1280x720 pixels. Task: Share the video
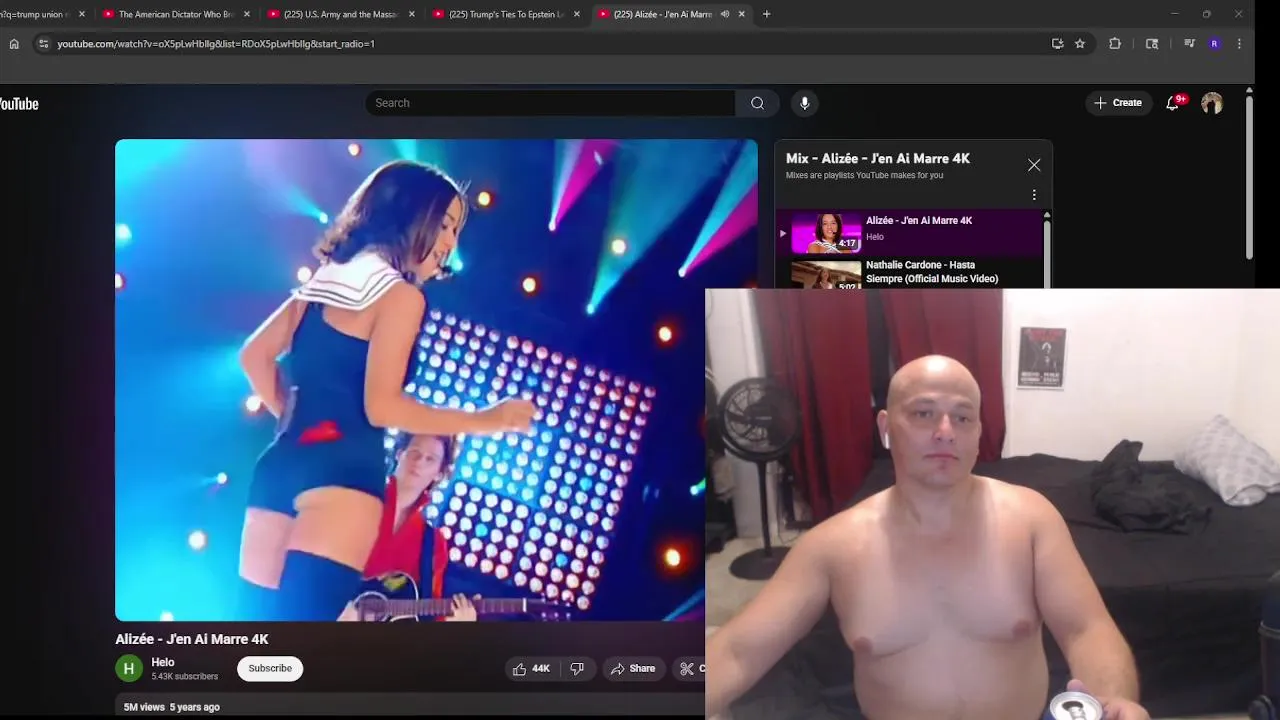633,669
